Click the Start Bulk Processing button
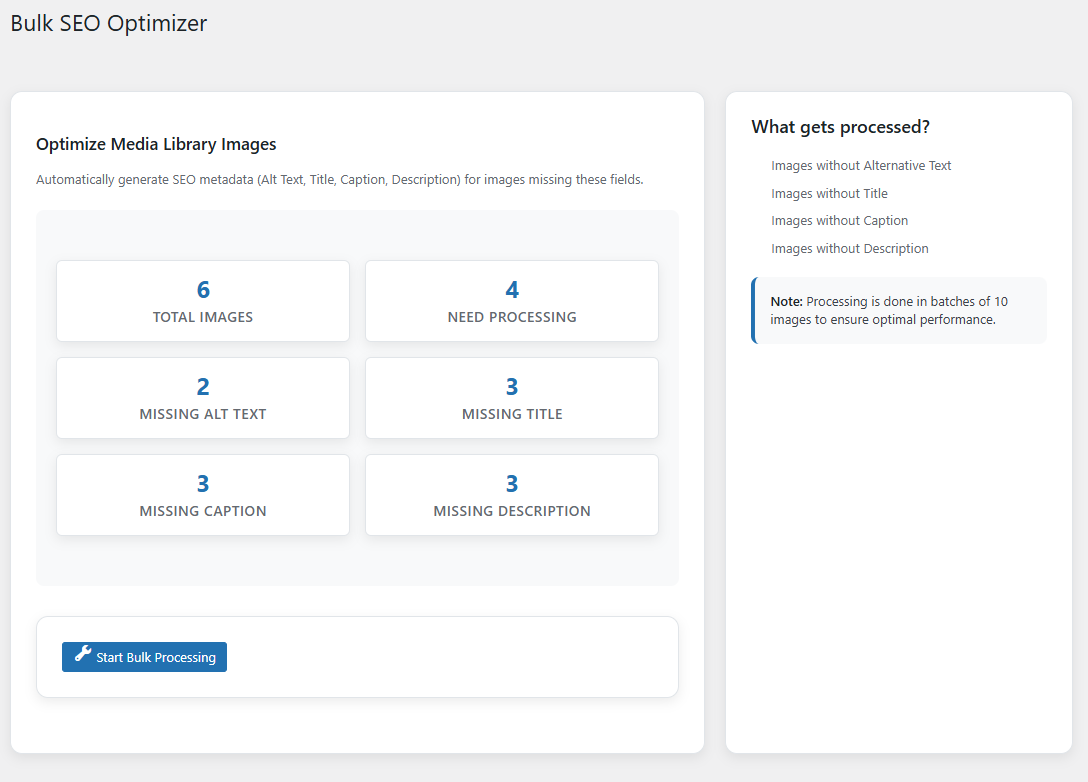Viewport: 1088px width, 782px height. tap(145, 657)
